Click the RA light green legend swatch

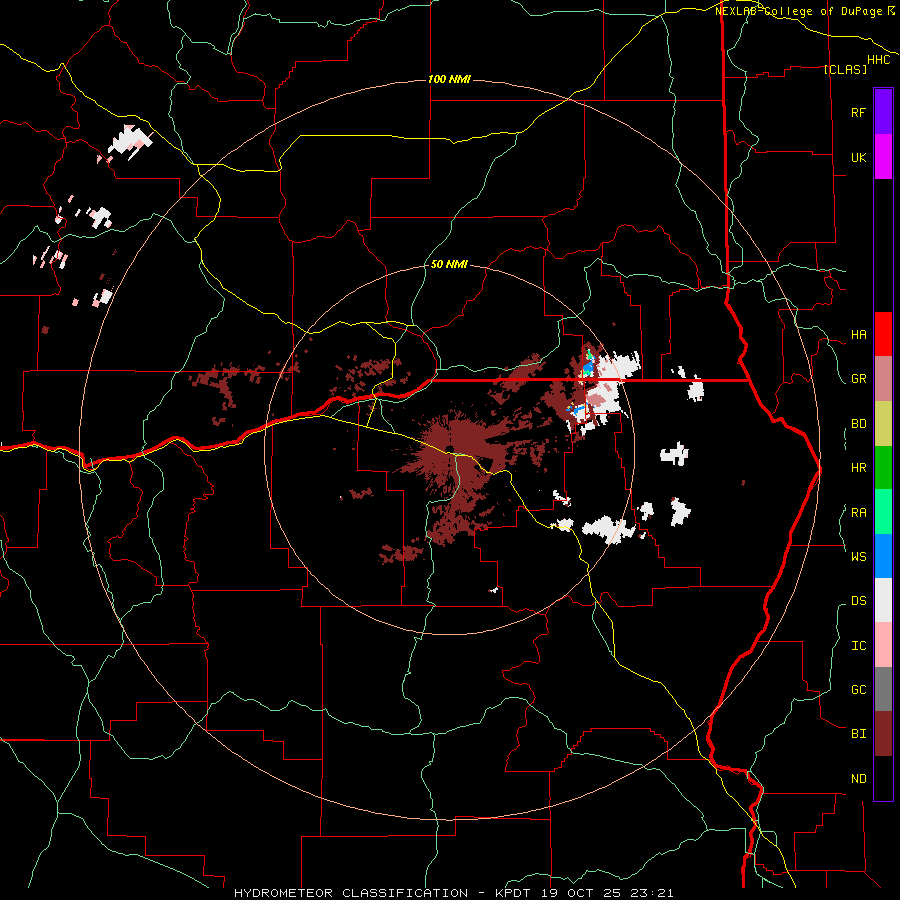883,512
